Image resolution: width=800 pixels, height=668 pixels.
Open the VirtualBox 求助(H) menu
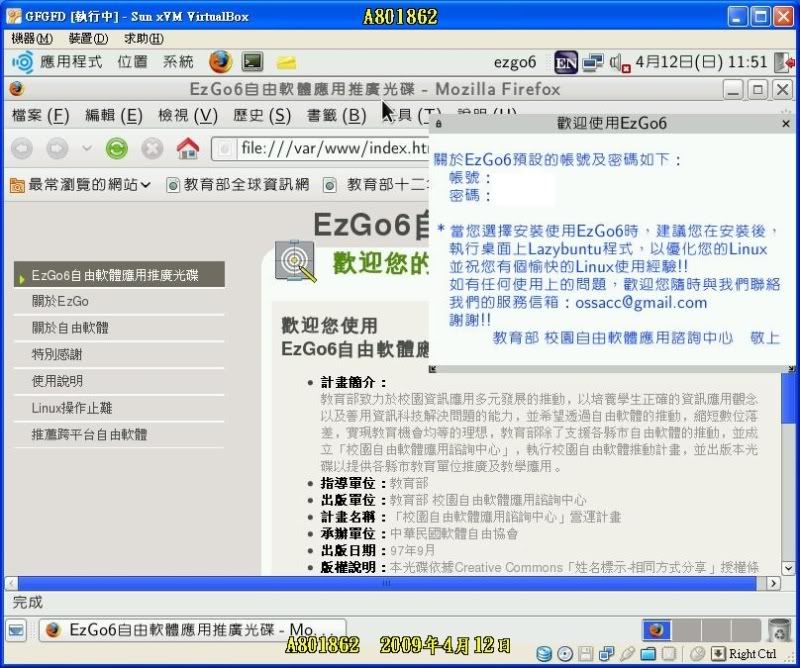coord(144,38)
